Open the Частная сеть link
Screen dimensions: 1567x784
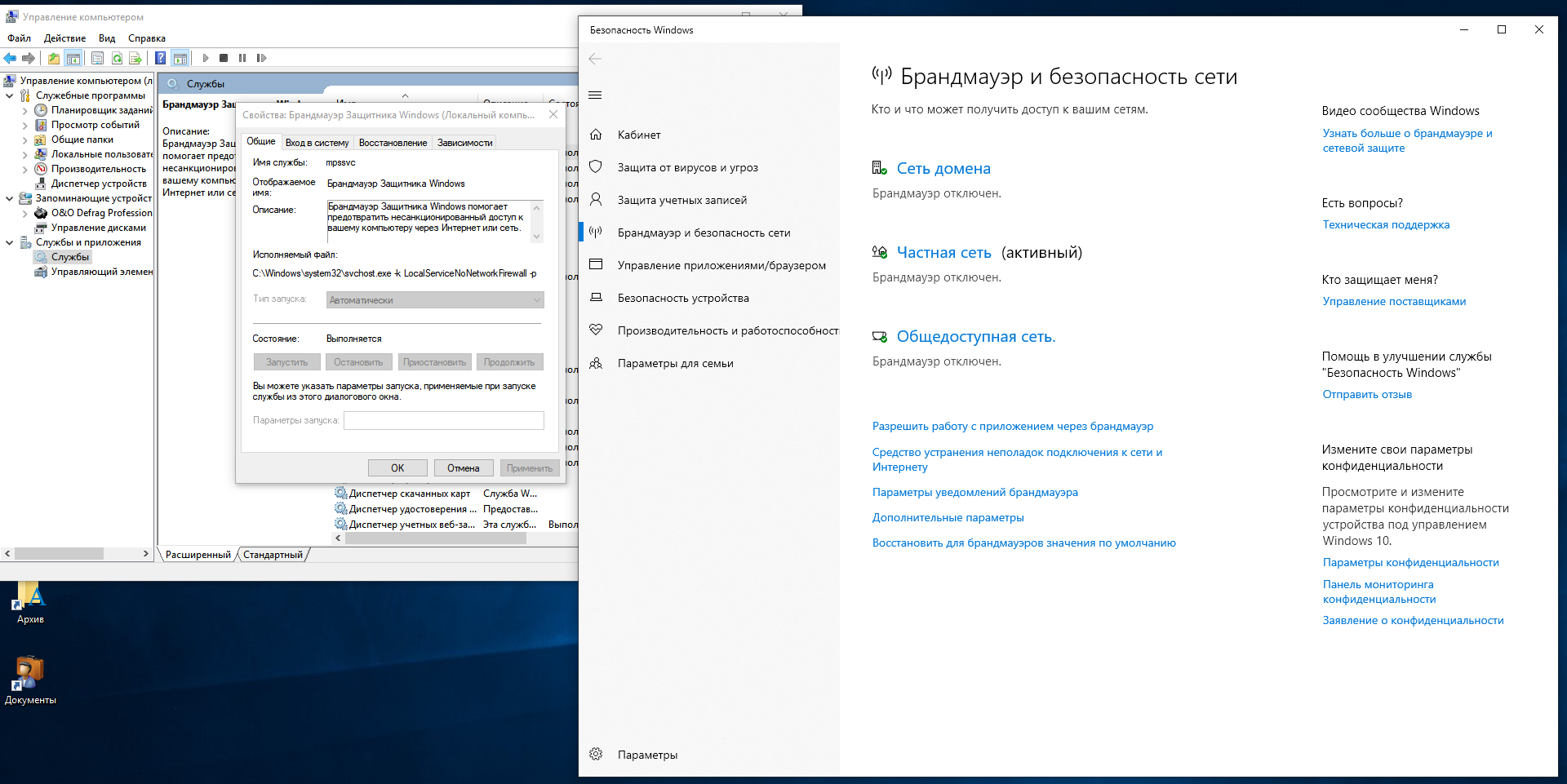point(943,253)
